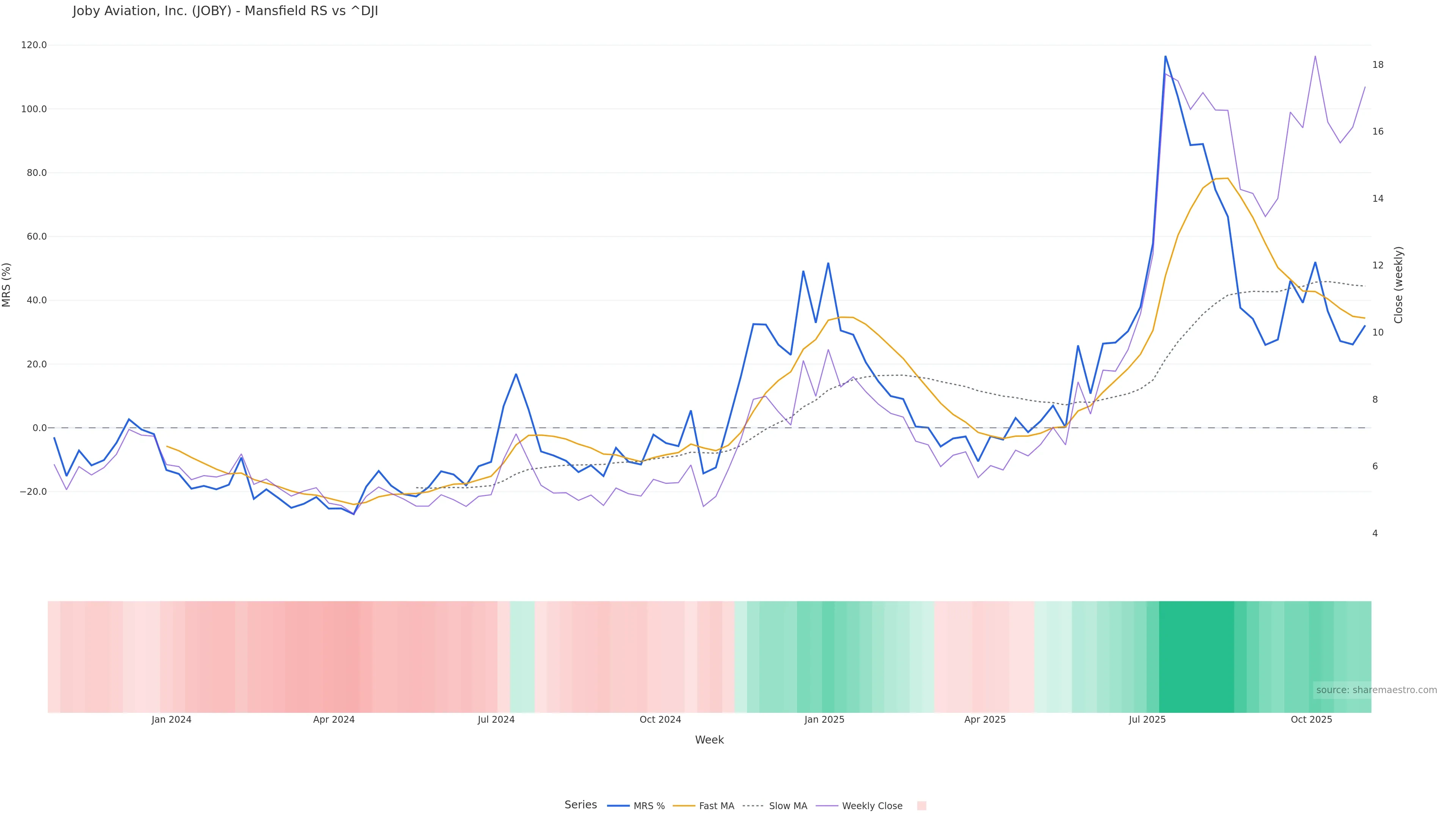Viewport: 1456px width, 819px height.
Task: Click the blue MRS % line sample in legend
Action: coord(618,806)
